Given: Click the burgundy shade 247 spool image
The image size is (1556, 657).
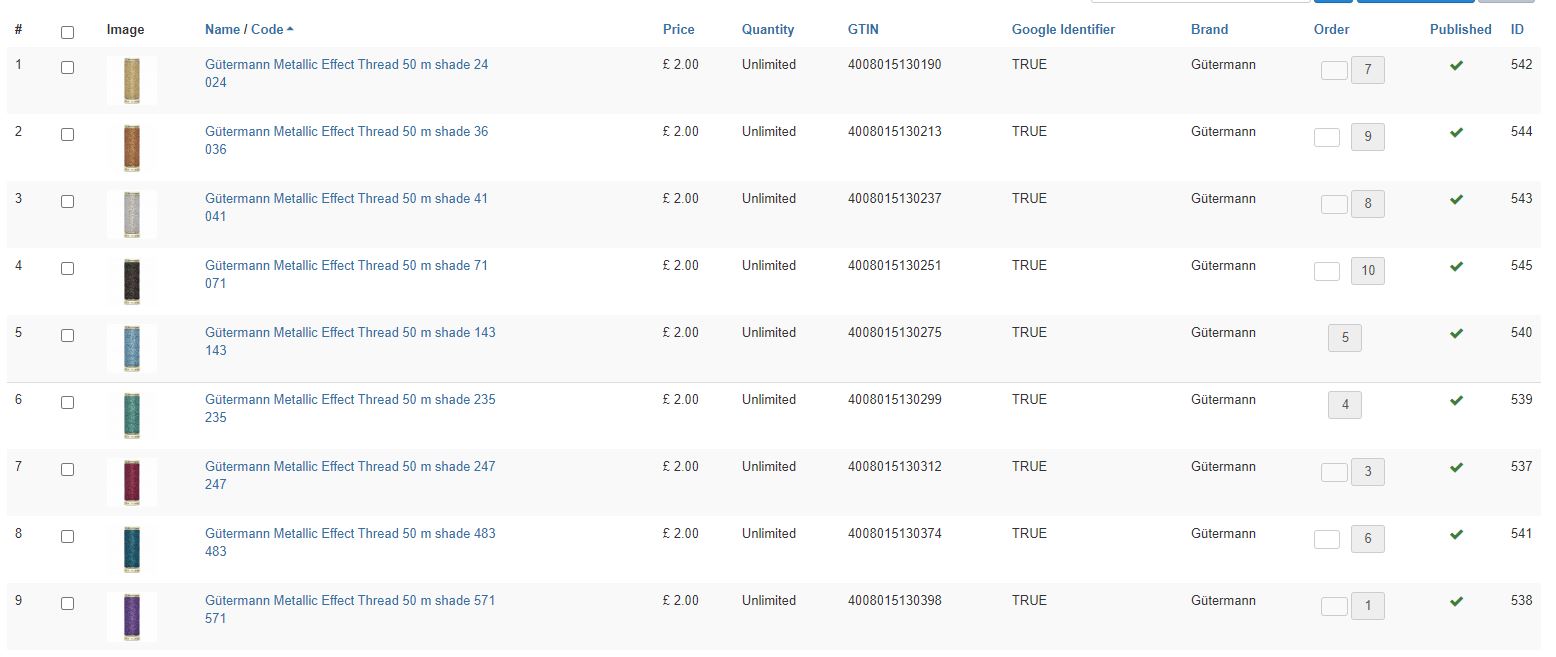Looking at the screenshot, I should (132, 483).
